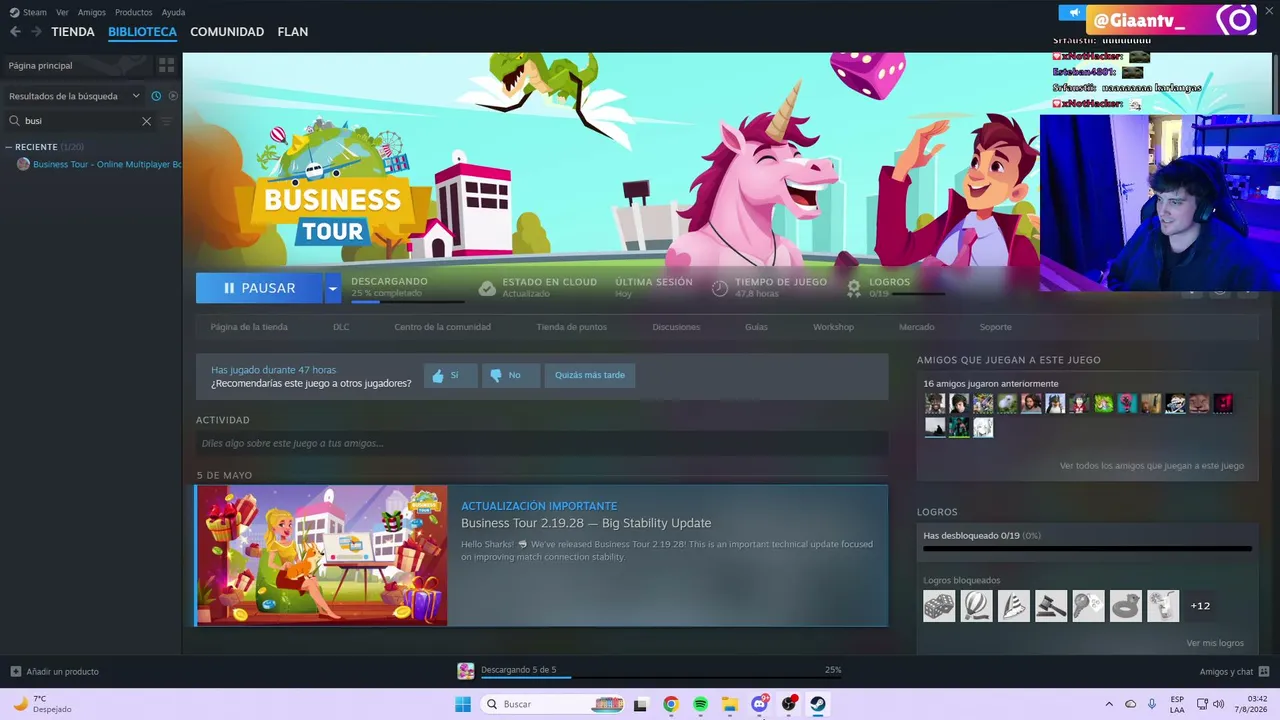This screenshot has width=1280, height=720.
Task: Open Ver mis logros link
Action: (1215, 643)
